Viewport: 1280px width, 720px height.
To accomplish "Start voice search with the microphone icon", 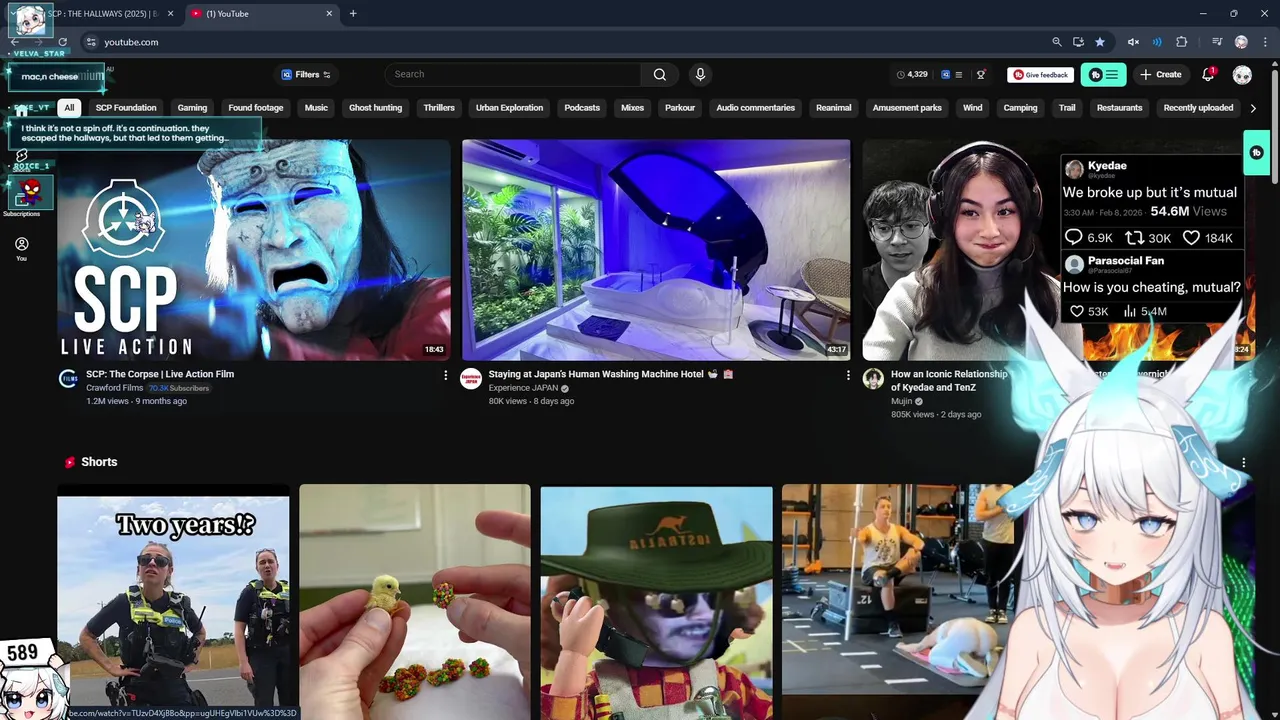I will point(700,74).
